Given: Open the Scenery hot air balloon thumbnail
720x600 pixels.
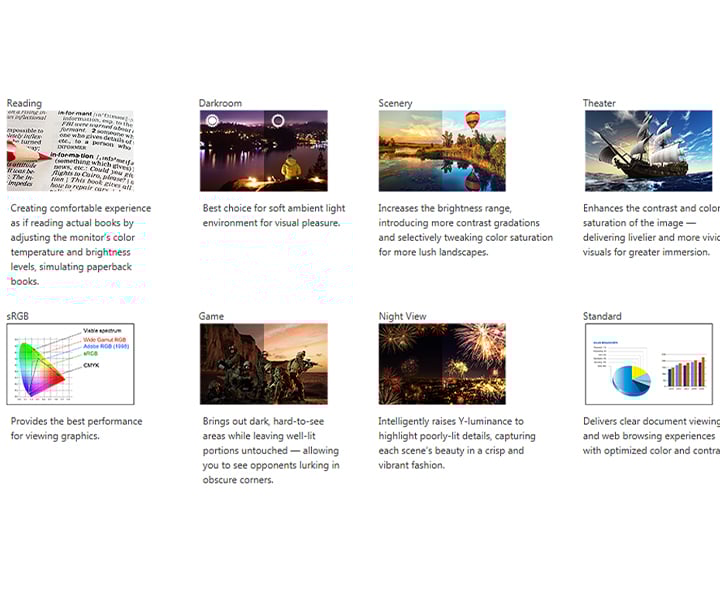Looking at the screenshot, I should click(442, 150).
